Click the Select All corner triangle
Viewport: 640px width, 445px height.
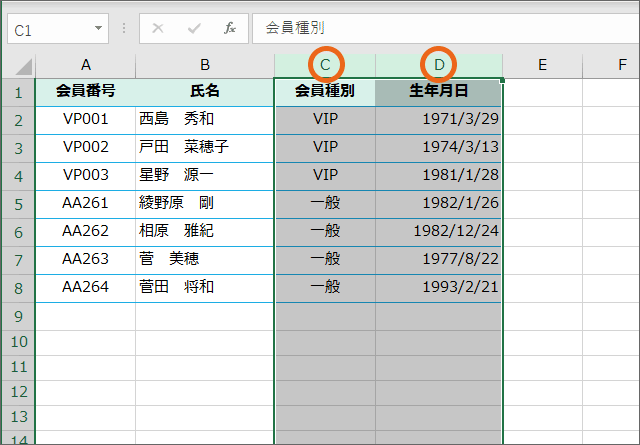23,67
